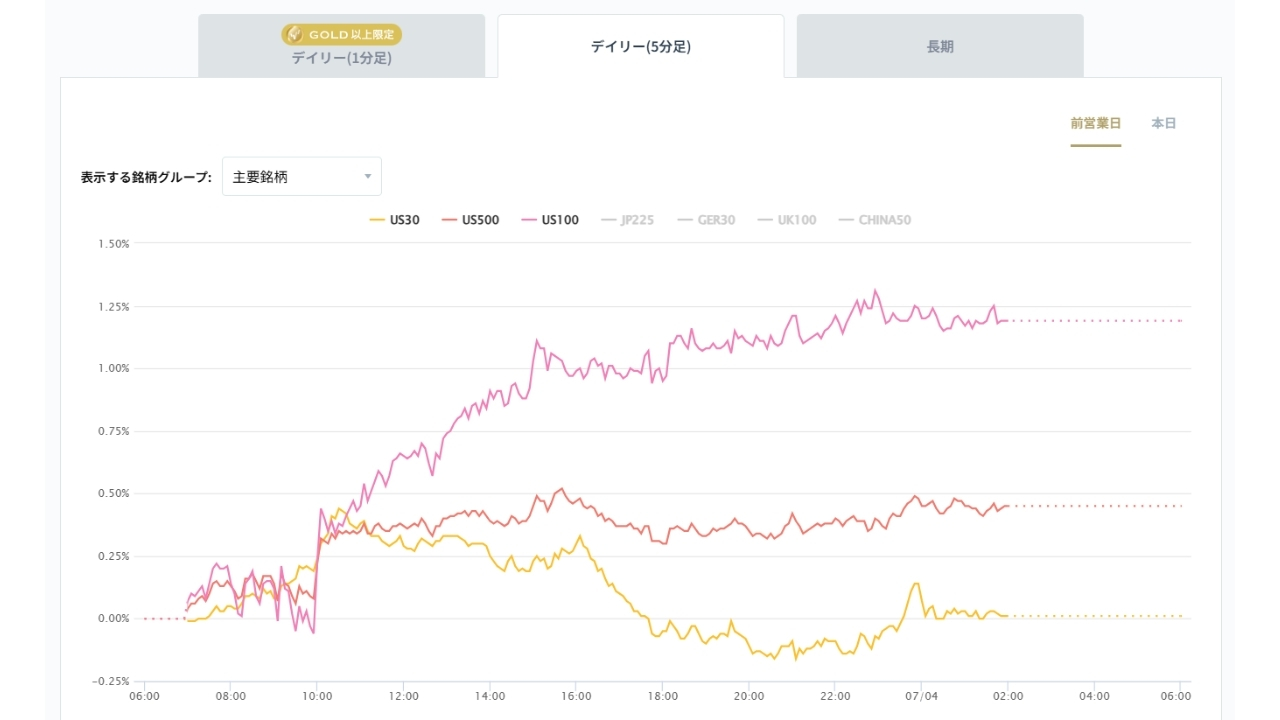Open the 主要銘柄 group dropdown
Screen dimensions: 1280x720
302,177
